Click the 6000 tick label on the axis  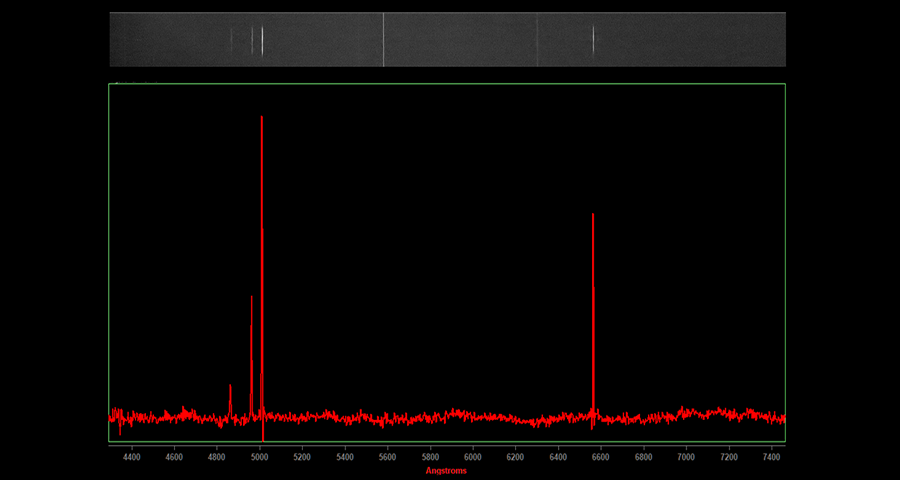tap(472, 457)
